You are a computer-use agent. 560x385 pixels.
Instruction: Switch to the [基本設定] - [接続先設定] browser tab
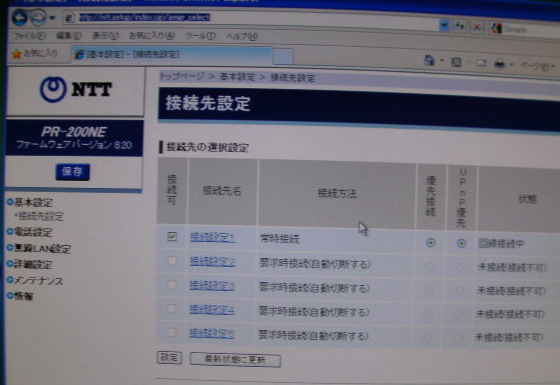pyautogui.click(x=172, y=55)
